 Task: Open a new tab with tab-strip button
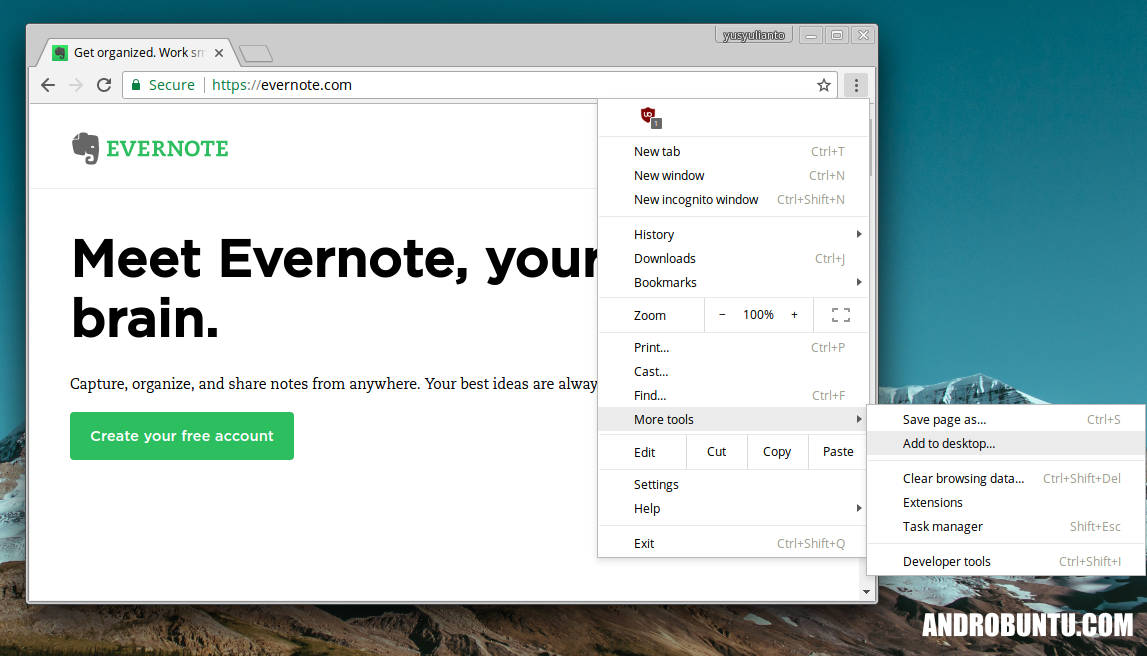[256, 54]
